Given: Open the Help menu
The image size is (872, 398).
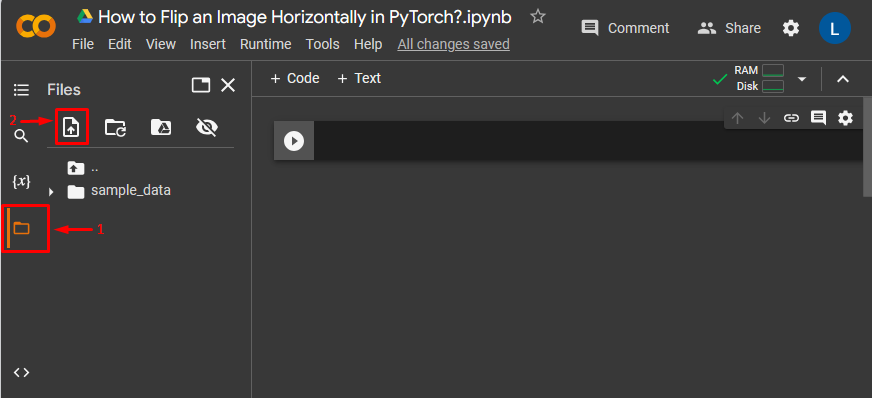Looking at the screenshot, I should coord(368,44).
